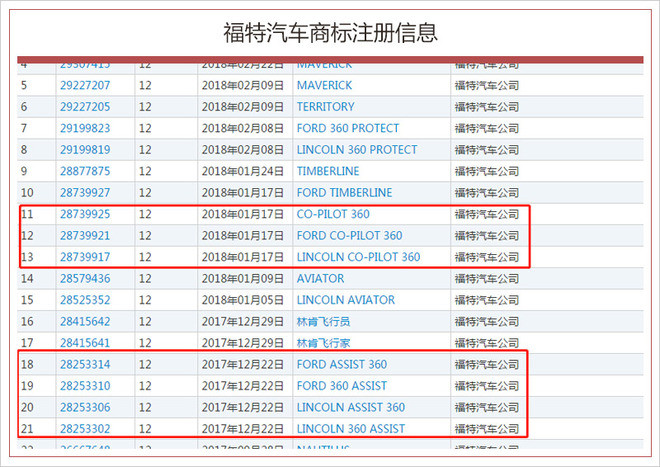
Task: Select class 12 in the 林肯飞行家 row
Action: (145, 343)
